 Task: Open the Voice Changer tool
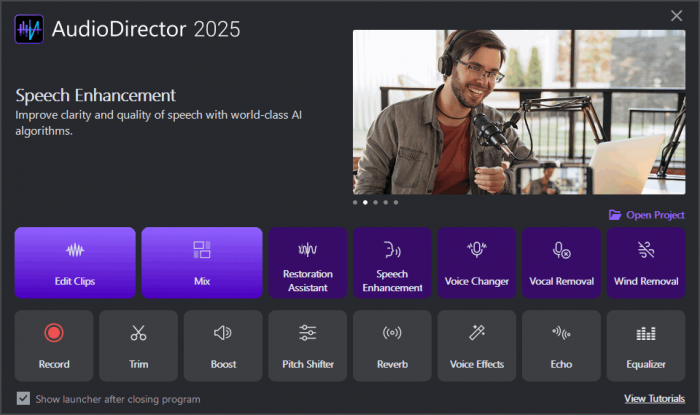[x=476, y=263]
